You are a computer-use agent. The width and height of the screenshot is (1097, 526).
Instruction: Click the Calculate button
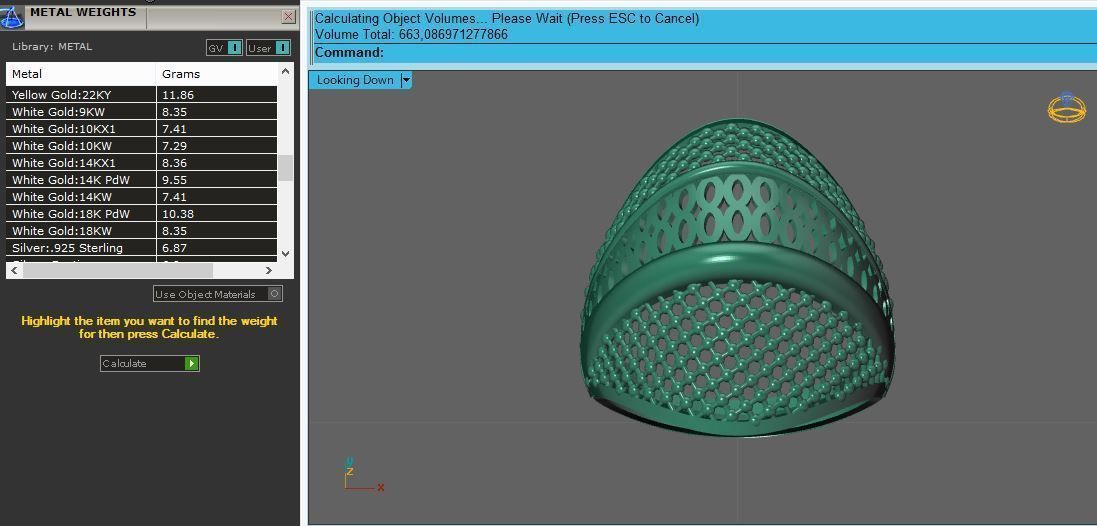tap(150, 363)
